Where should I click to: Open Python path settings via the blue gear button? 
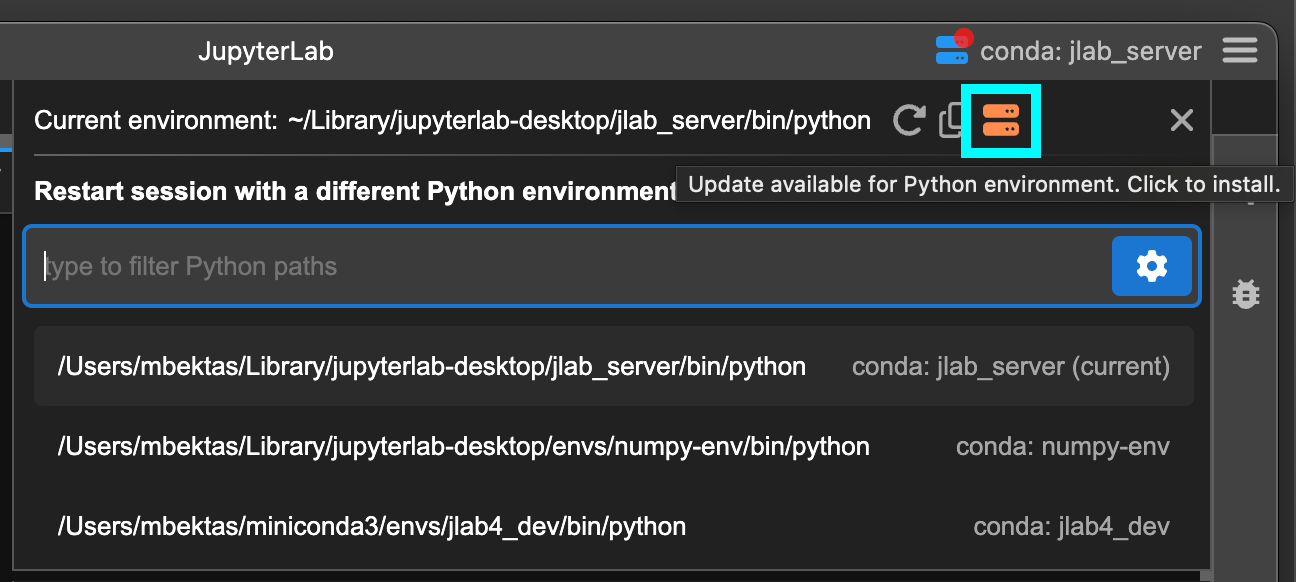1152,266
